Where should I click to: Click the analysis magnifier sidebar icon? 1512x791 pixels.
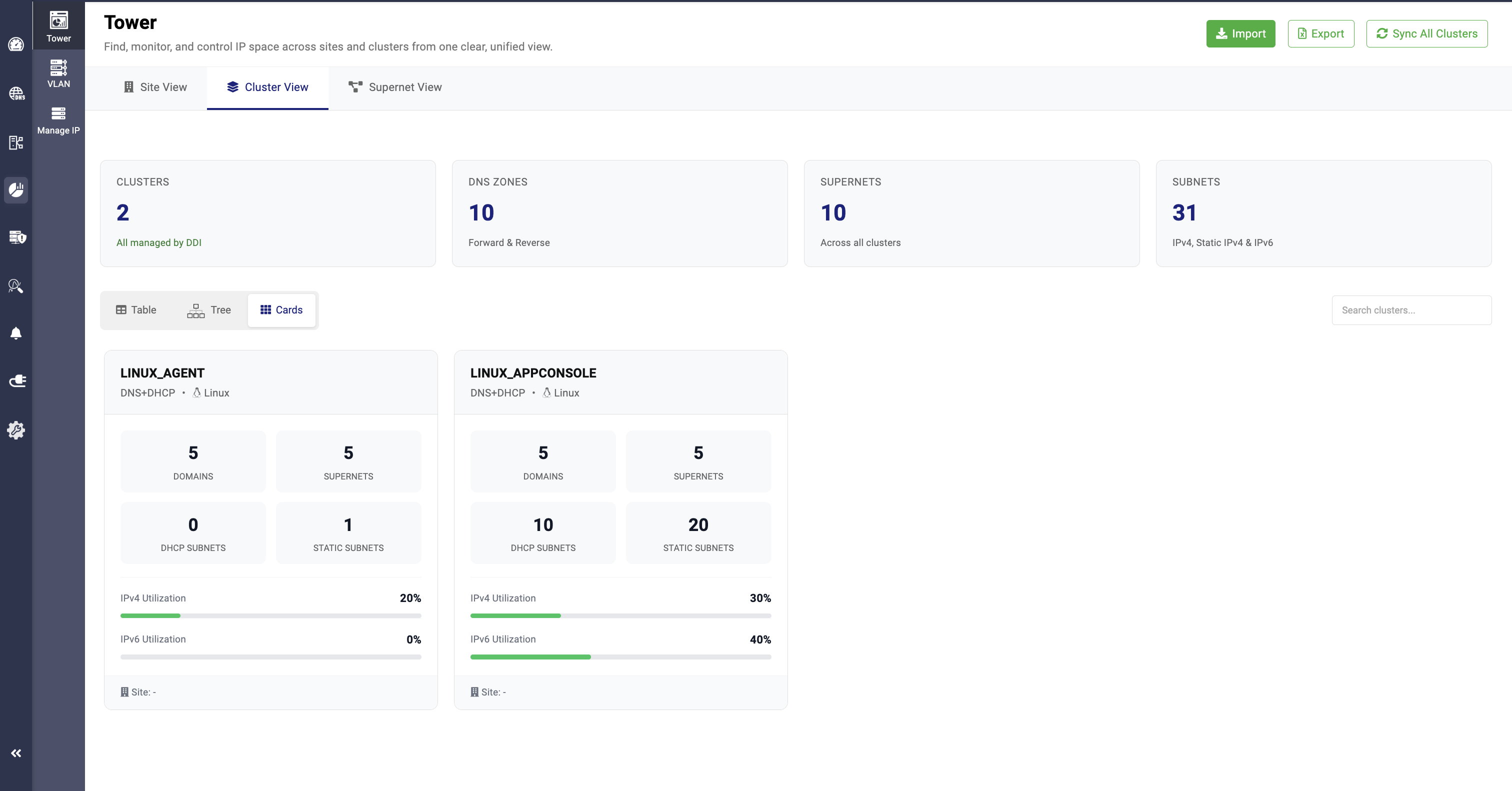click(x=16, y=286)
